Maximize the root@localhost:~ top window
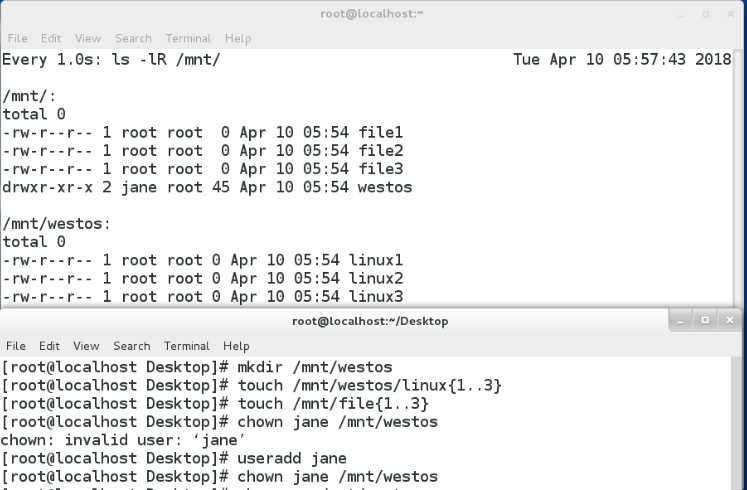Screen dimensions: 747x490 (706, 14)
